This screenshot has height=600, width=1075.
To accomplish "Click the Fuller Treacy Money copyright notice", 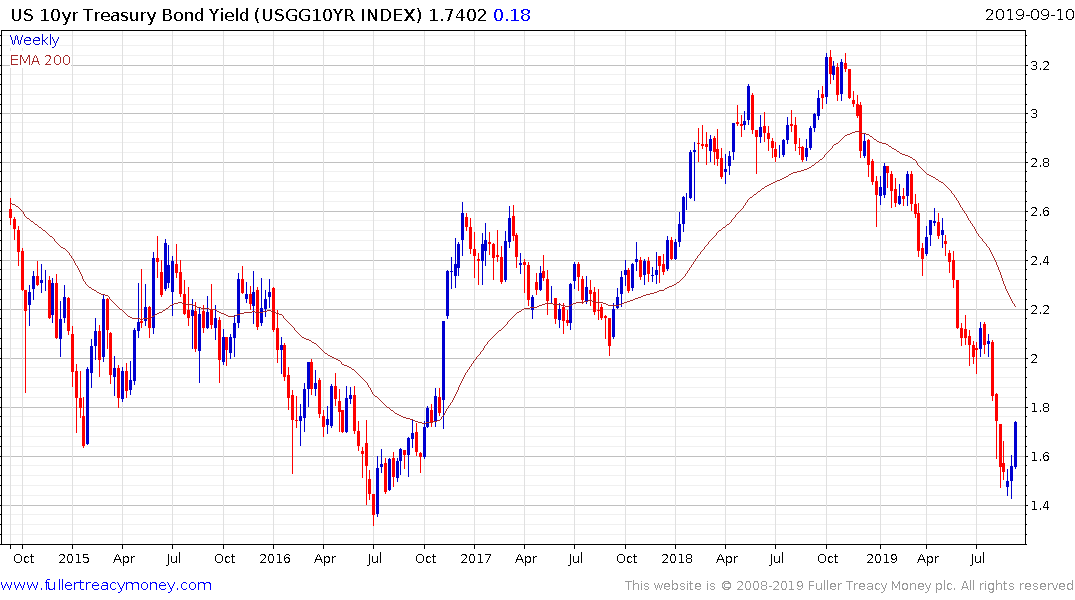I will point(849,586).
